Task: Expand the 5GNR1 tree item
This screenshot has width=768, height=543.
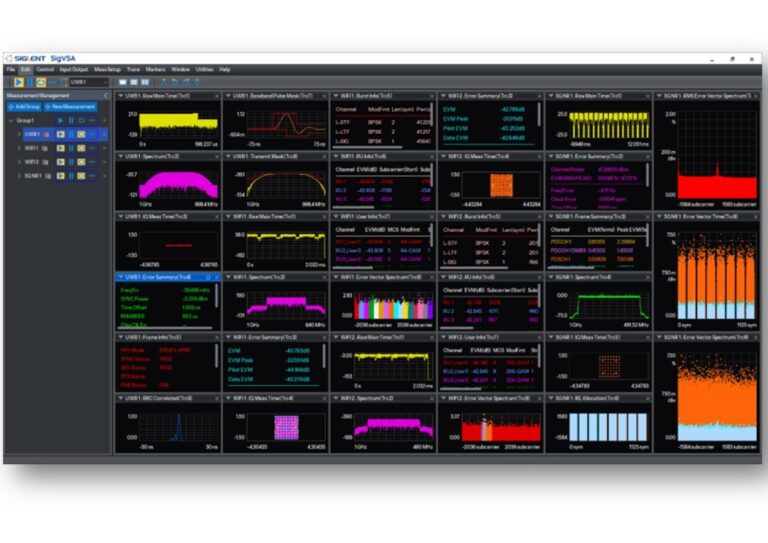Action: (19, 175)
